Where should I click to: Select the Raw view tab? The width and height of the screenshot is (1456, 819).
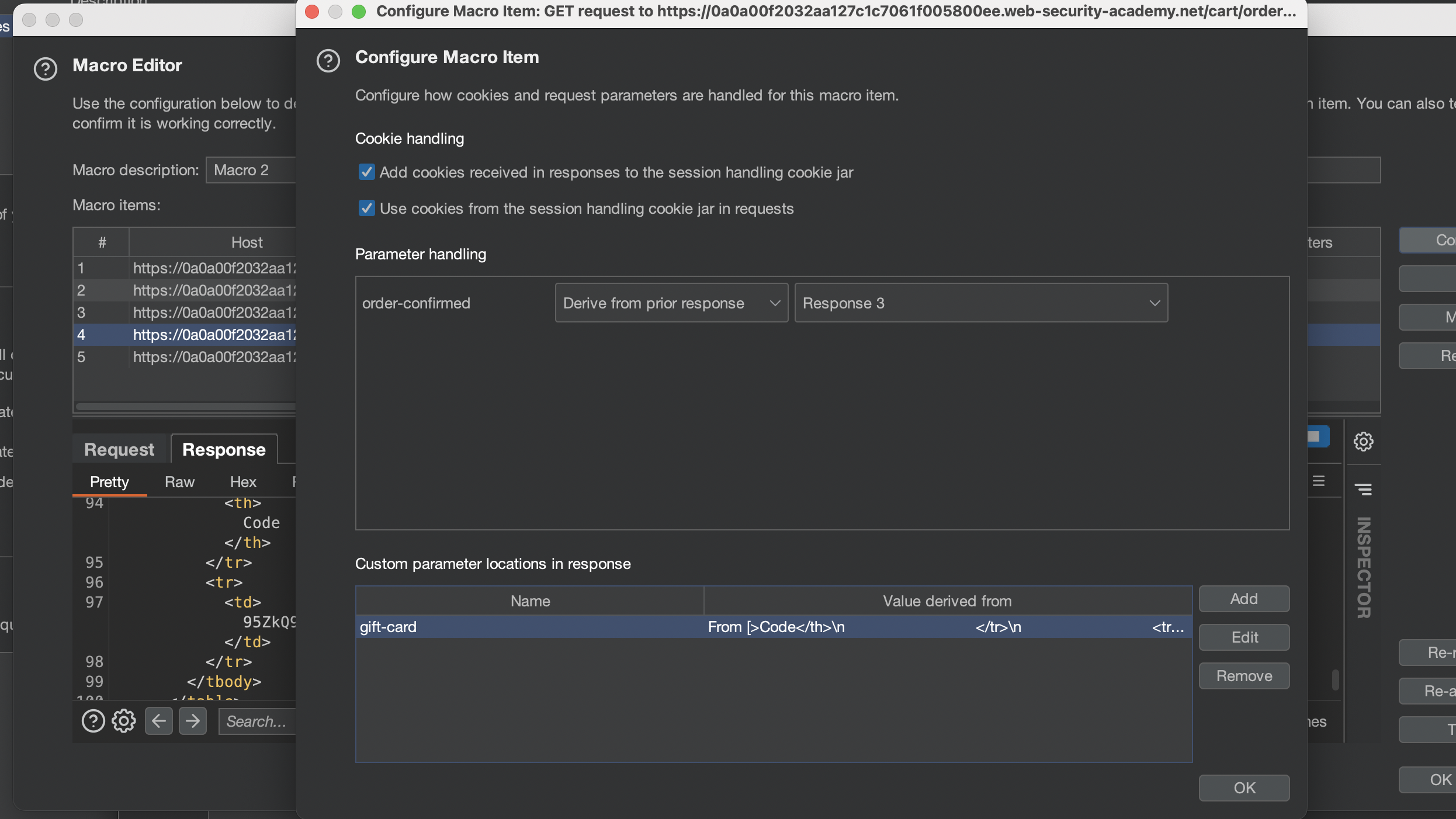(179, 482)
